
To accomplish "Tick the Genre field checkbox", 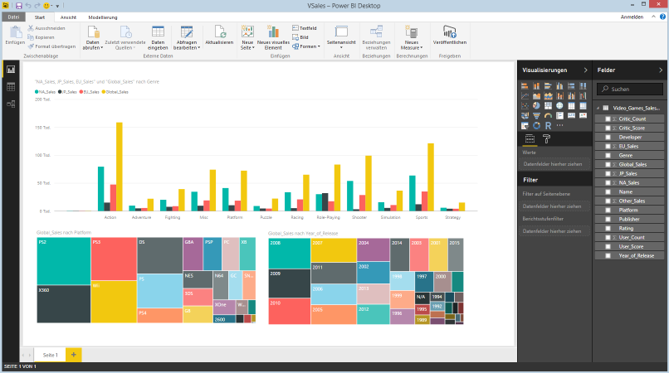I will pos(608,155).
